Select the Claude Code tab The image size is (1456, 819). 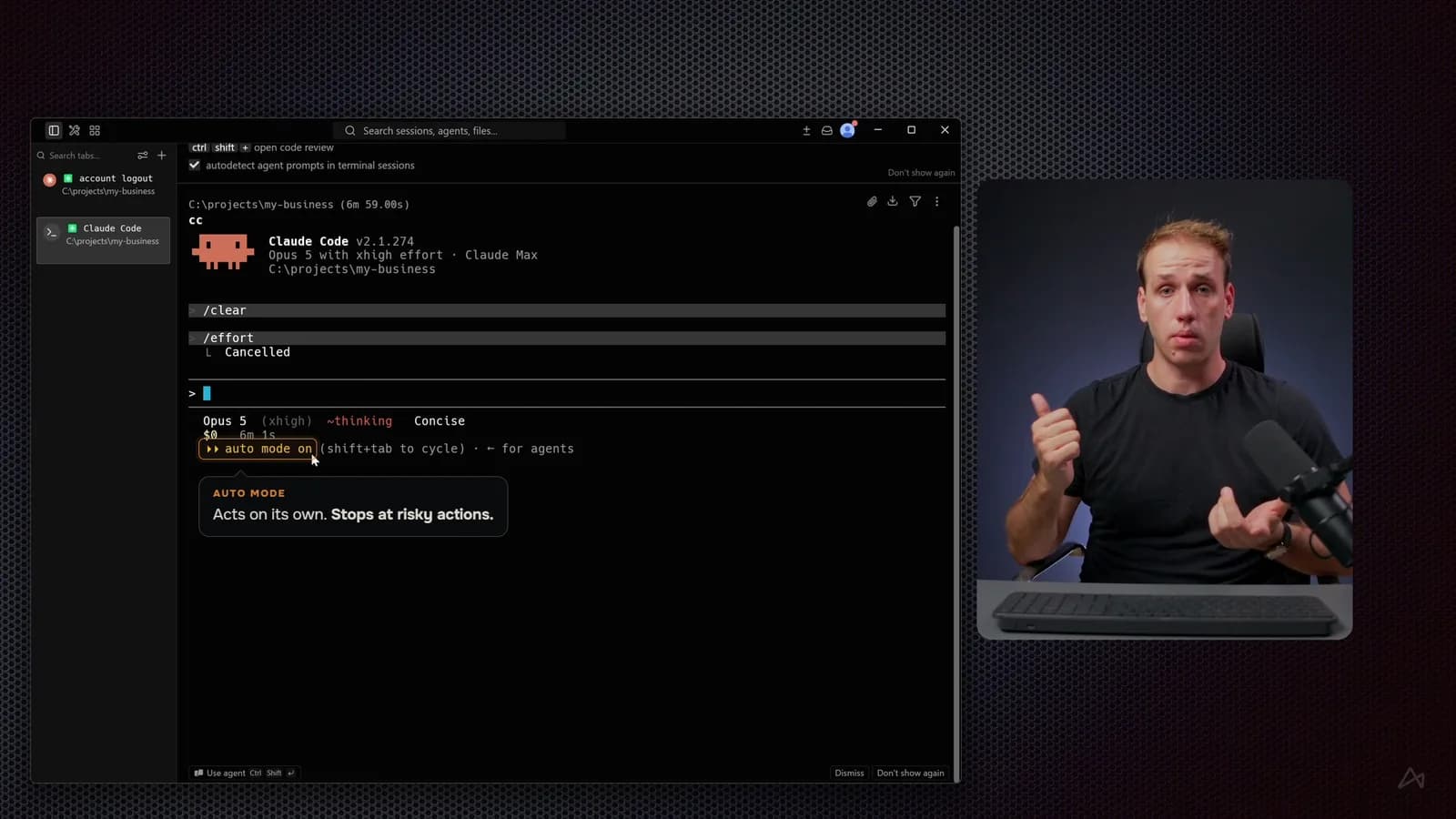pos(104,240)
